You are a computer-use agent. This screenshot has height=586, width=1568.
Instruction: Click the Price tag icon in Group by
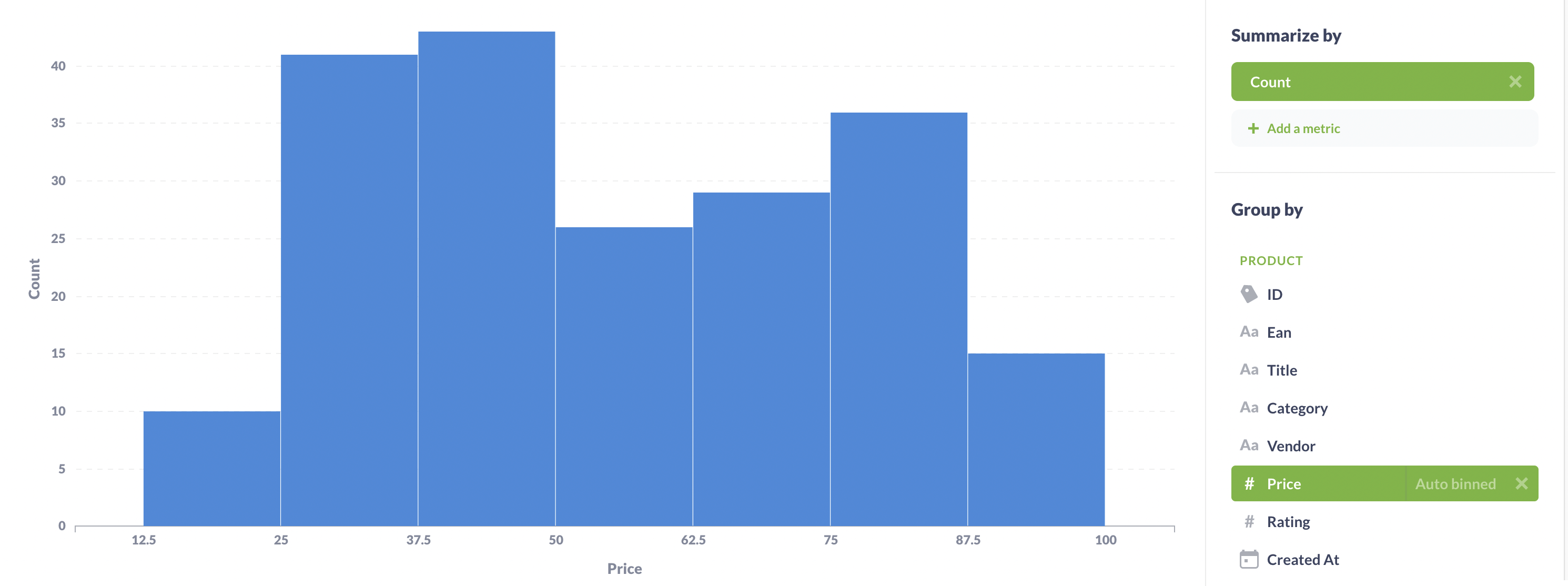pyautogui.click(x=1249, y=483)
